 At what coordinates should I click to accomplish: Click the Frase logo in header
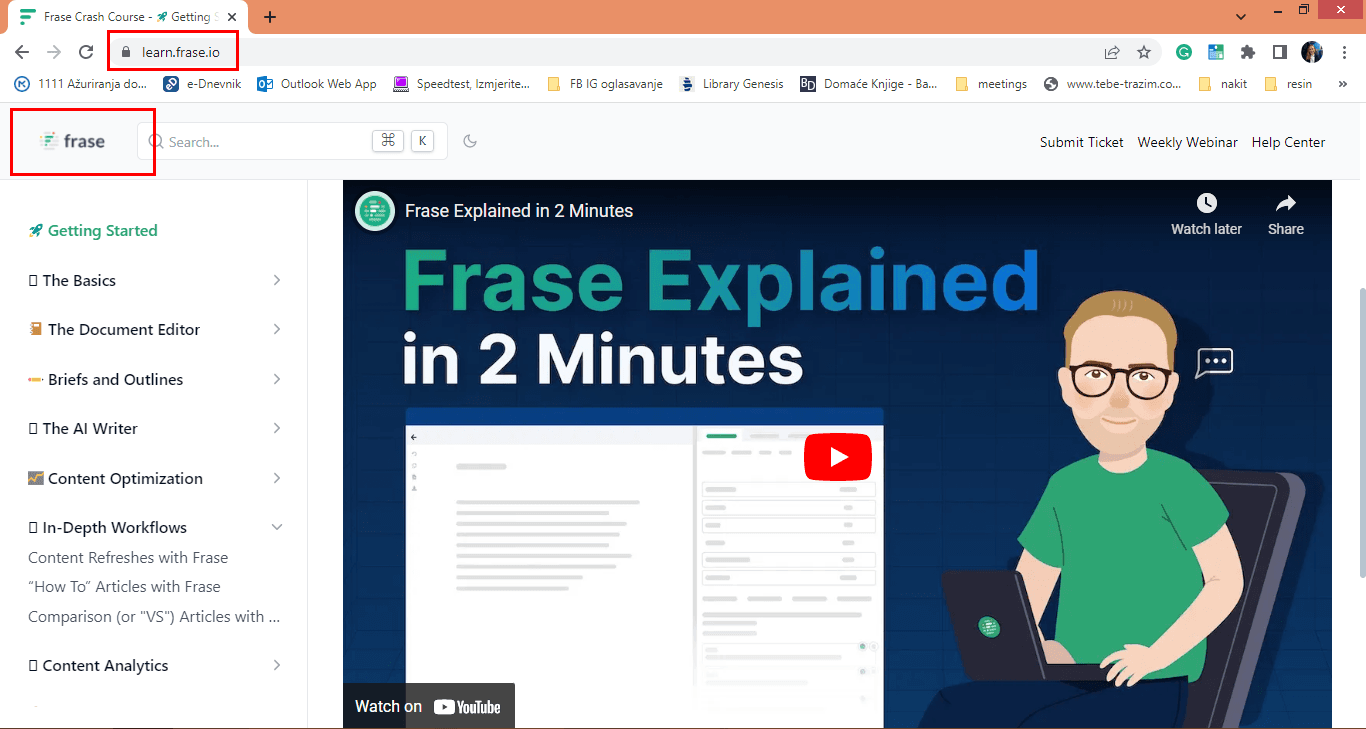pos(73,142)
